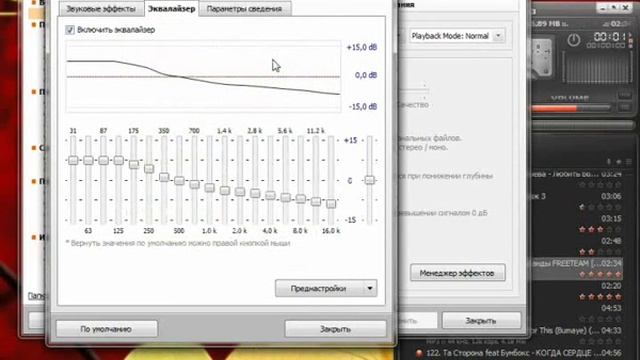This screenshot has height=360, width=640.
Task: Minimize the AIMP player window
Action: click(x=603, y=7)
